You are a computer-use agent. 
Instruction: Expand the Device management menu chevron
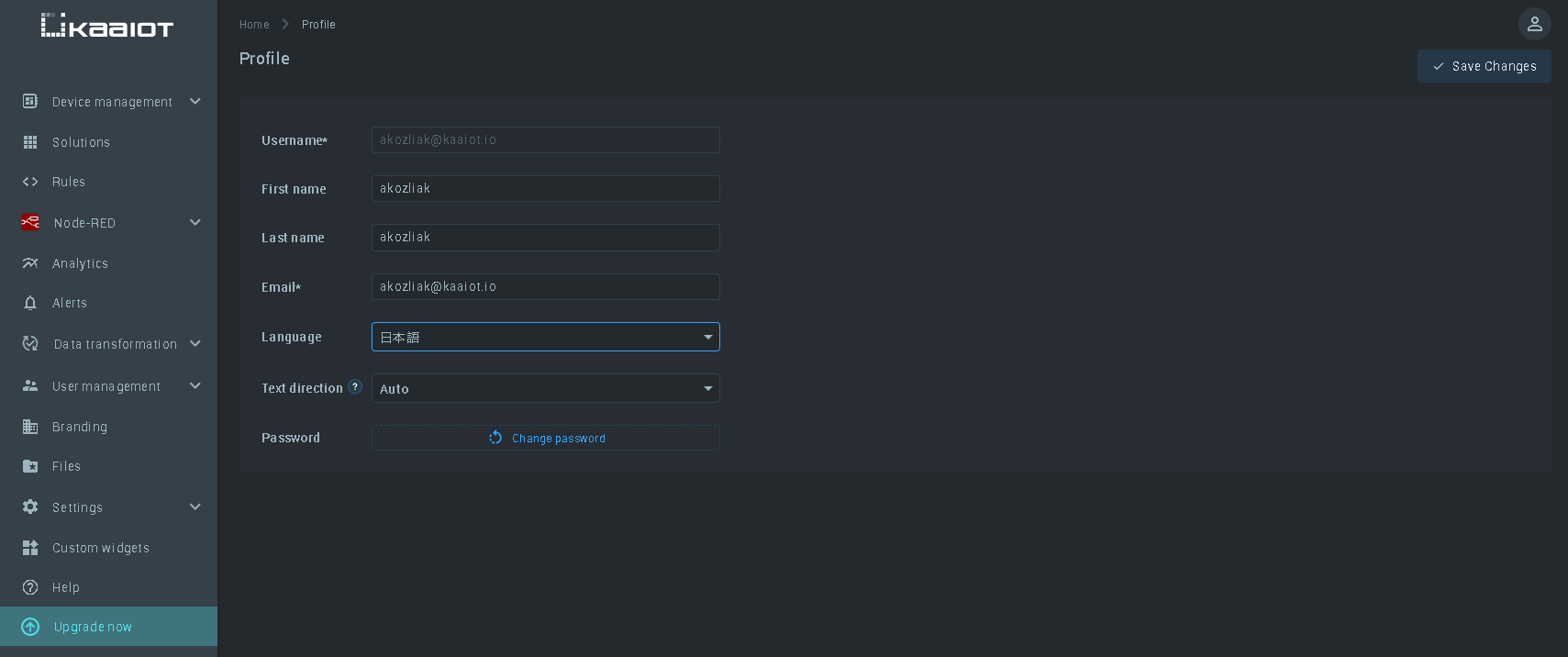(x=195, y=101)
